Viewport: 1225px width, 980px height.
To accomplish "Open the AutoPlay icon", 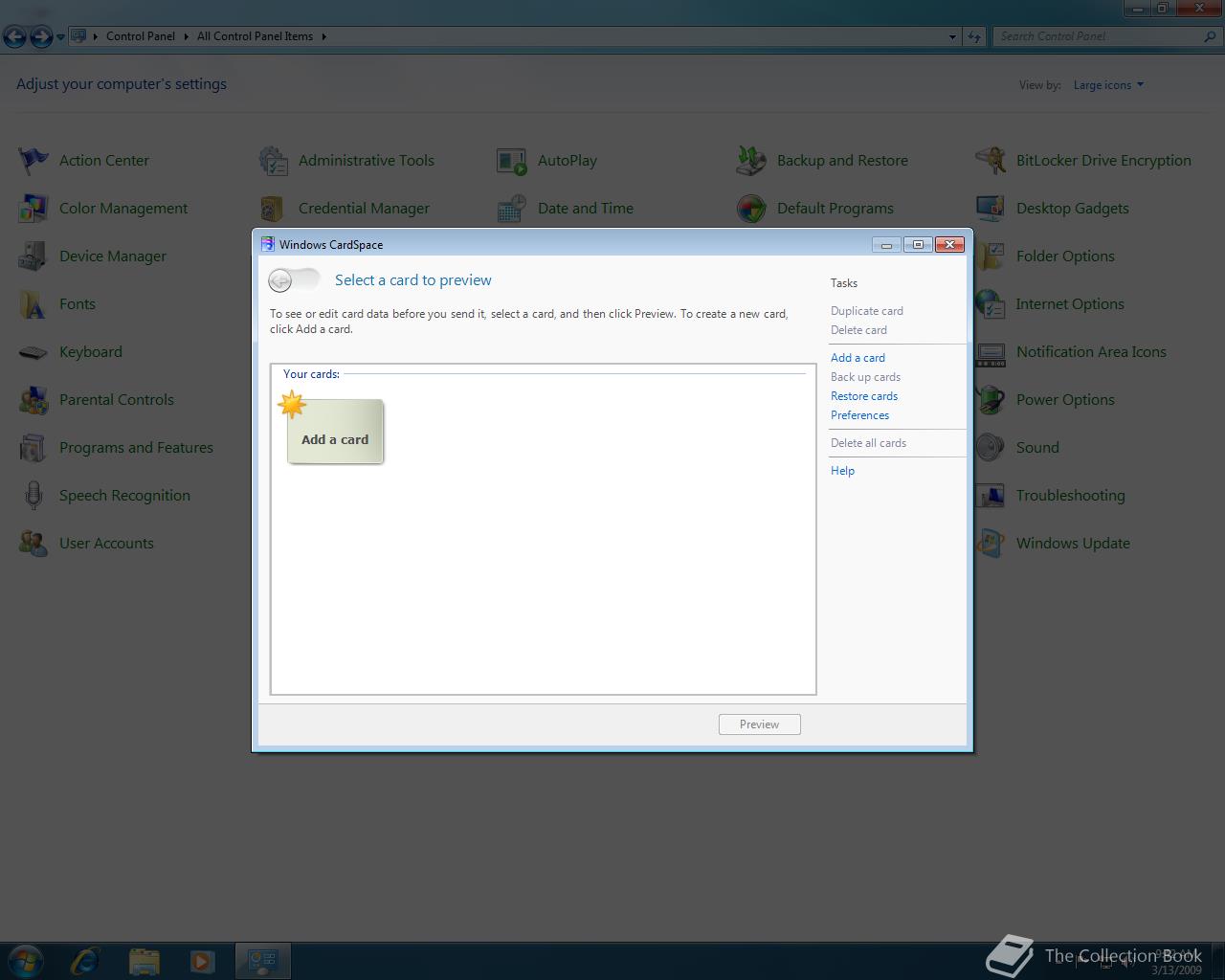I will click(512, 160).
